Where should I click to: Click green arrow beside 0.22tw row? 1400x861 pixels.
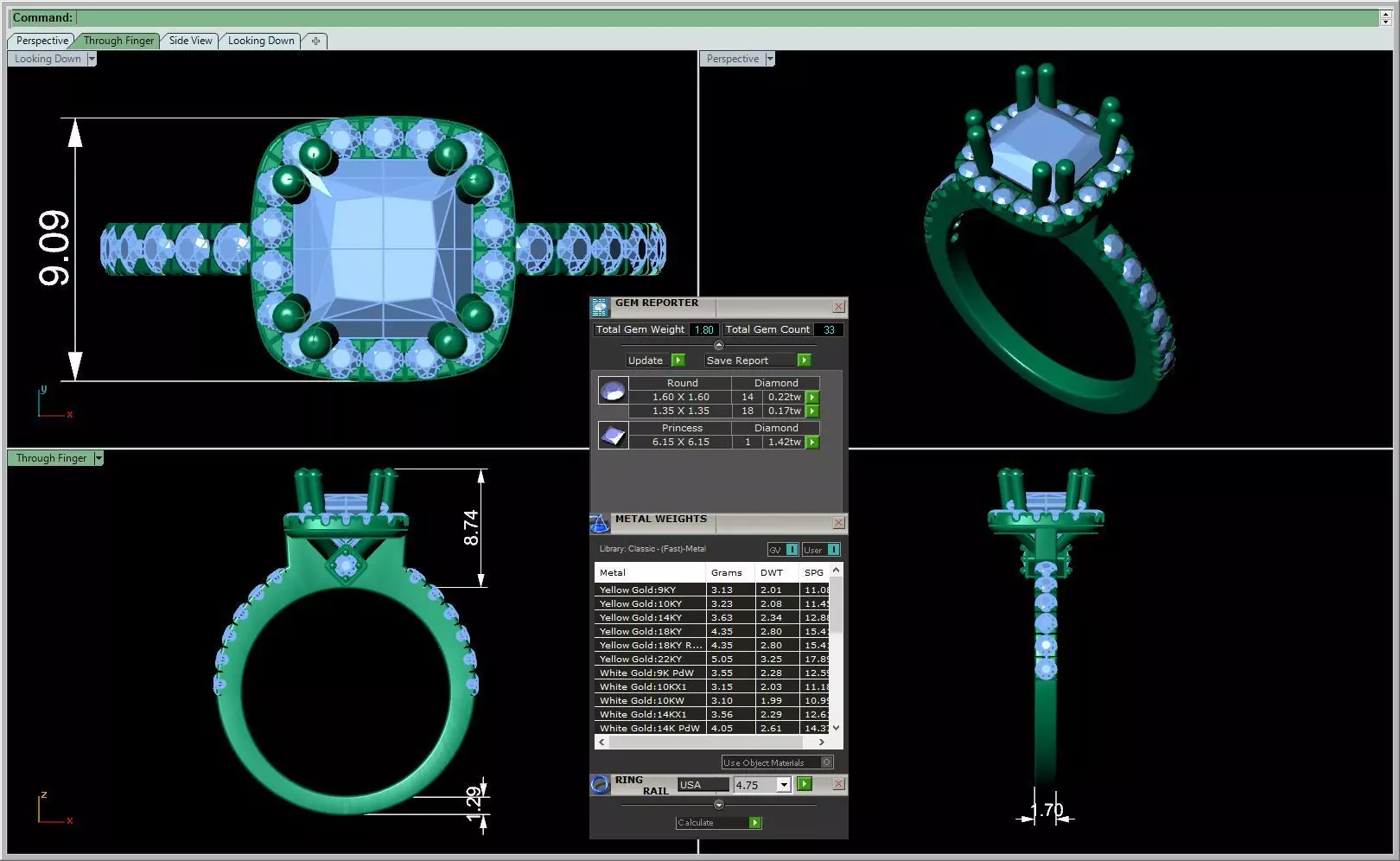pos(812,398)
